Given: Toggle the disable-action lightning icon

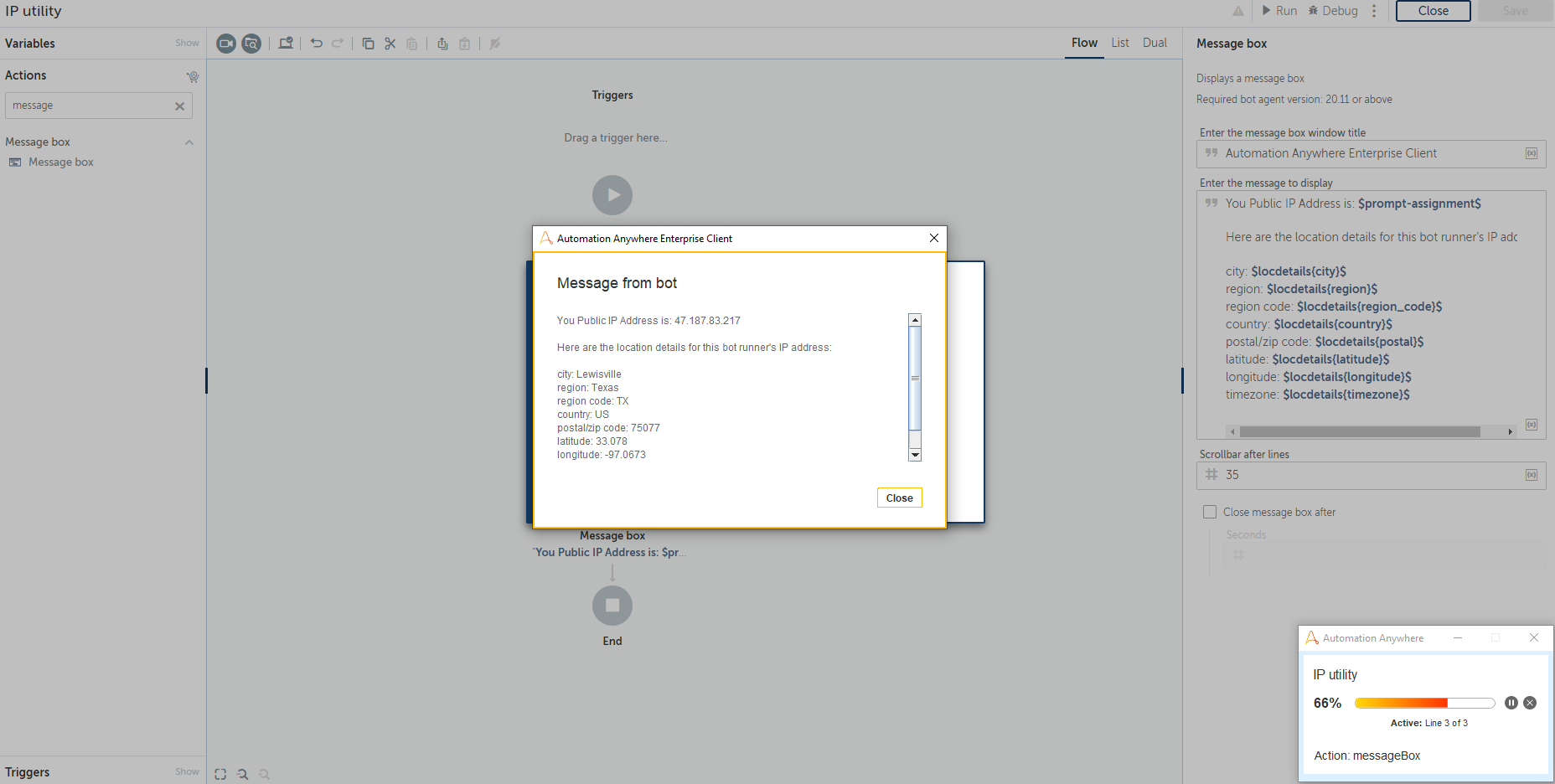Looking at the screenshot, I should [495, 44].
